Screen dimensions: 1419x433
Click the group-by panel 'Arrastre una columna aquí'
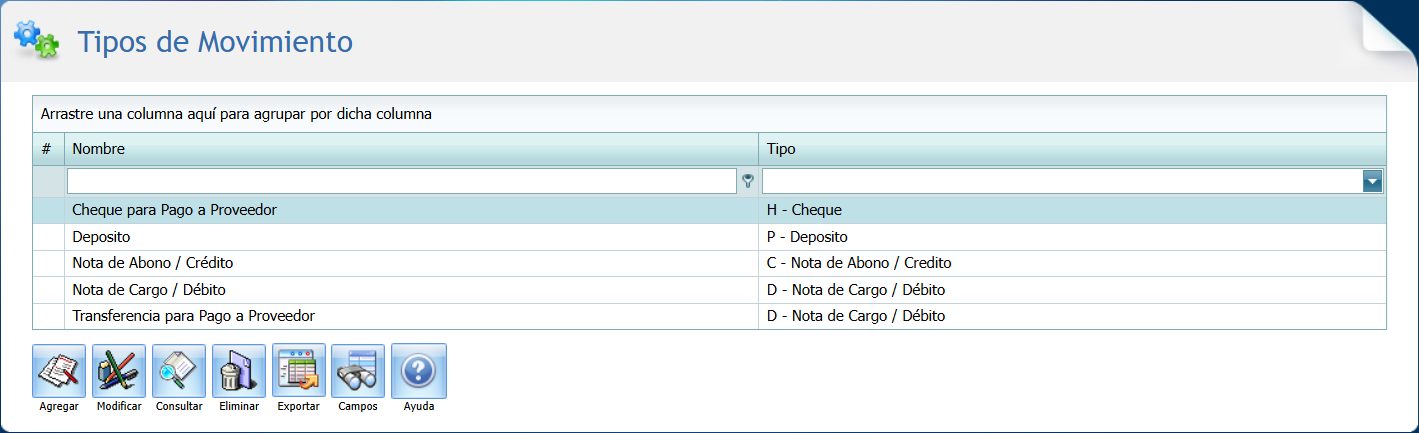[x=709, y=114]
